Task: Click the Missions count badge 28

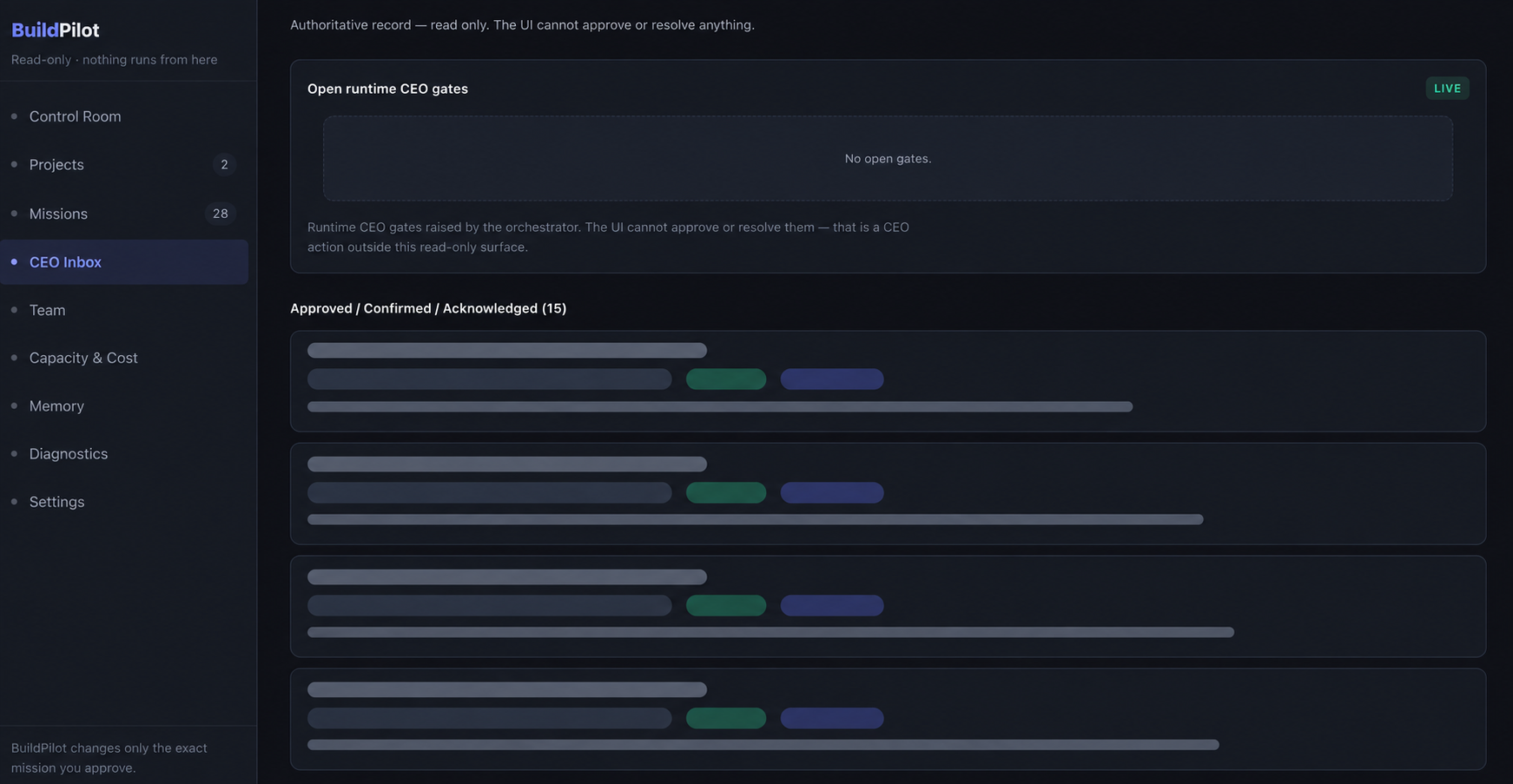Action: [221, 214]
